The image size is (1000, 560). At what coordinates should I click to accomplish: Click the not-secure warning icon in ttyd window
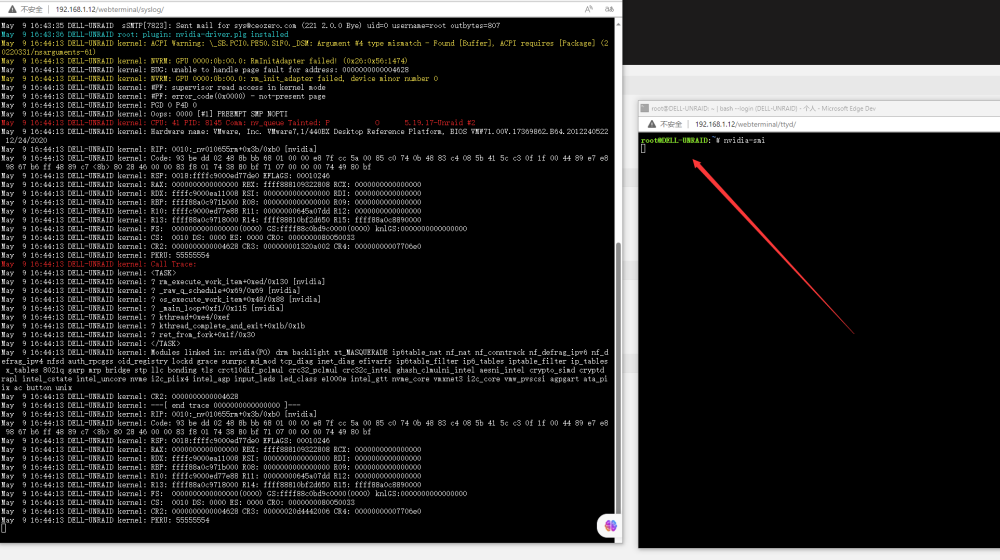[652, 124]
